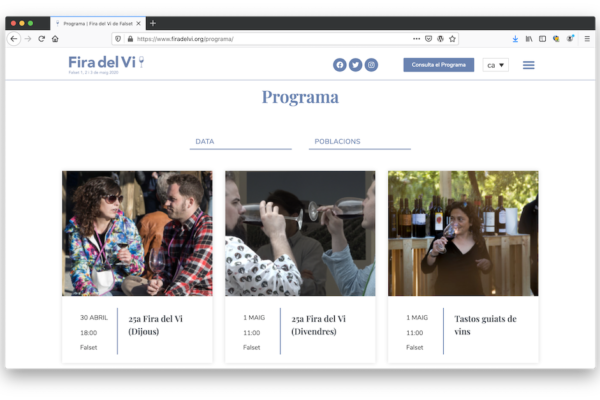600x400 pixels.
Task: Open page actions ellipsis menu
Action: pyautogui.click(x=417, y=39)
